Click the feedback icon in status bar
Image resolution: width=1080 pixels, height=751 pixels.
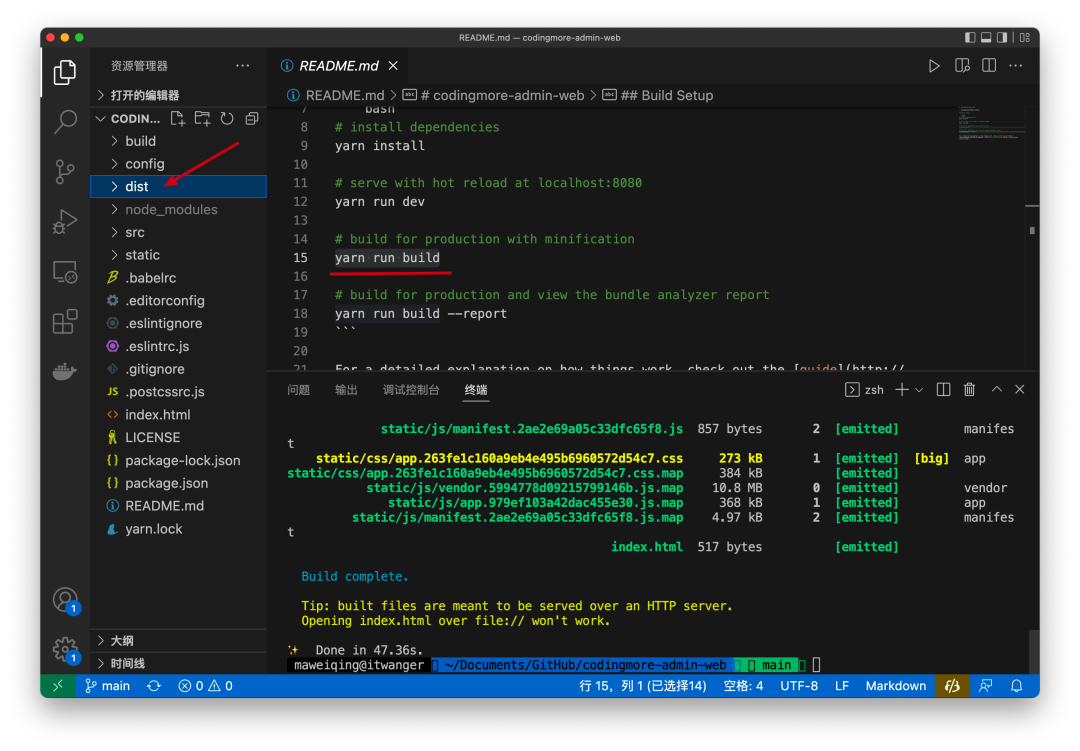[986, 686]
